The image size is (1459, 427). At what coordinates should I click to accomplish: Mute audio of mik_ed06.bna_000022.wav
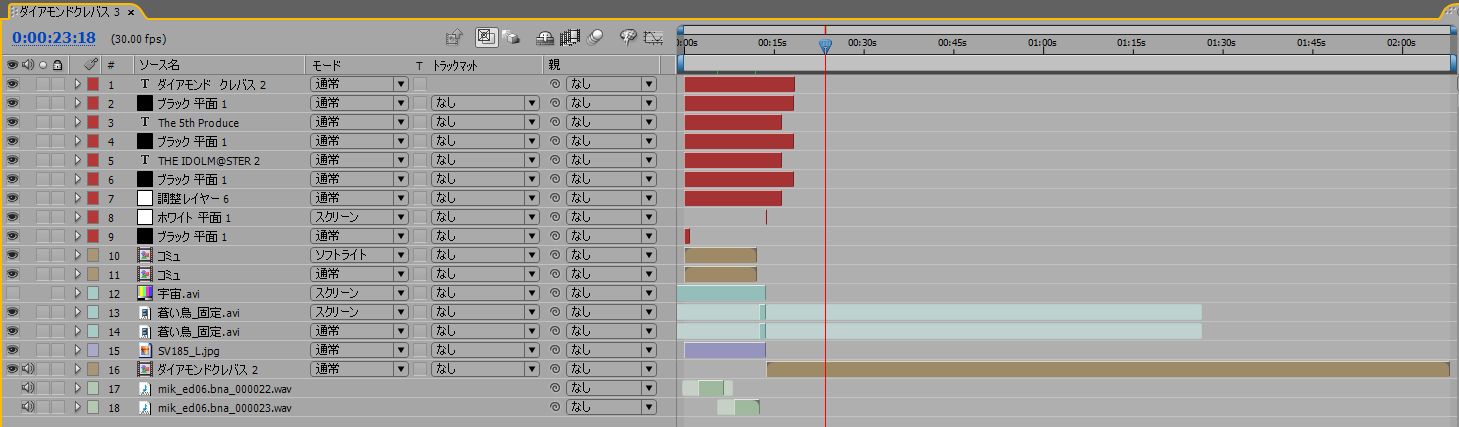pyautogui.click(x=28, y=388)
